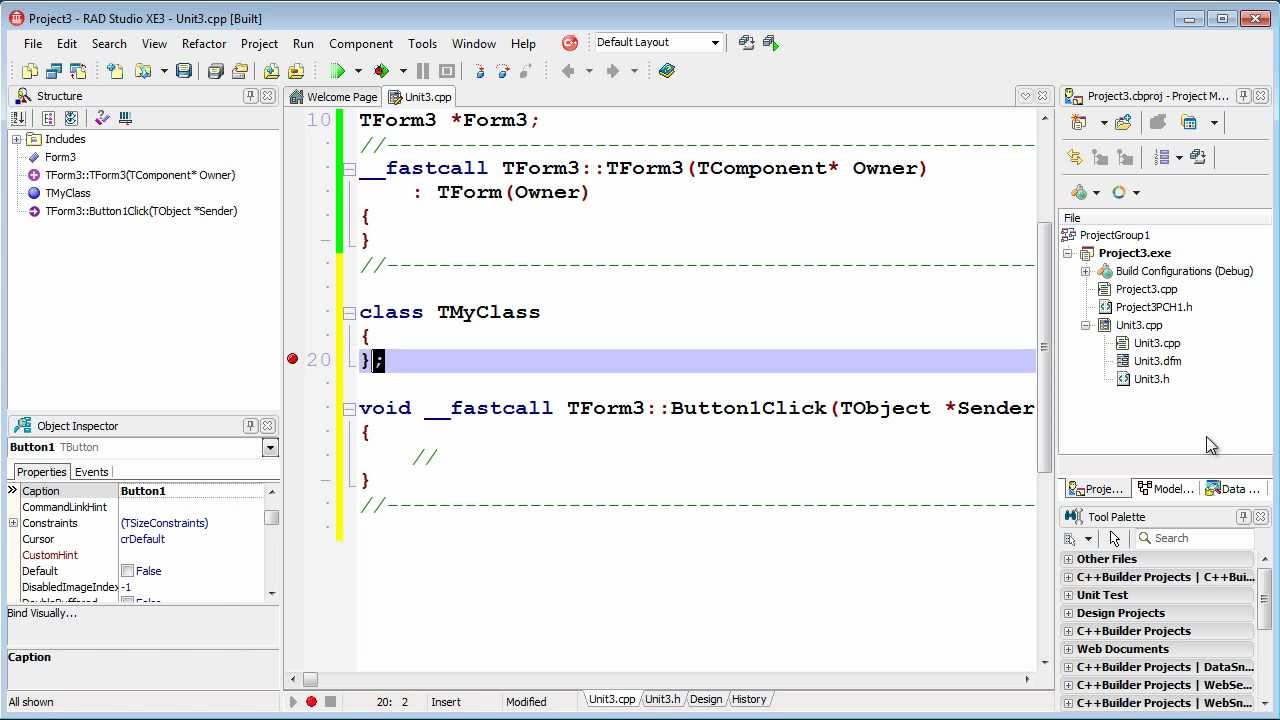Switch to the Model View panel tab
The height and width of the screenshot is (720, 1280).
[1165, 489]
